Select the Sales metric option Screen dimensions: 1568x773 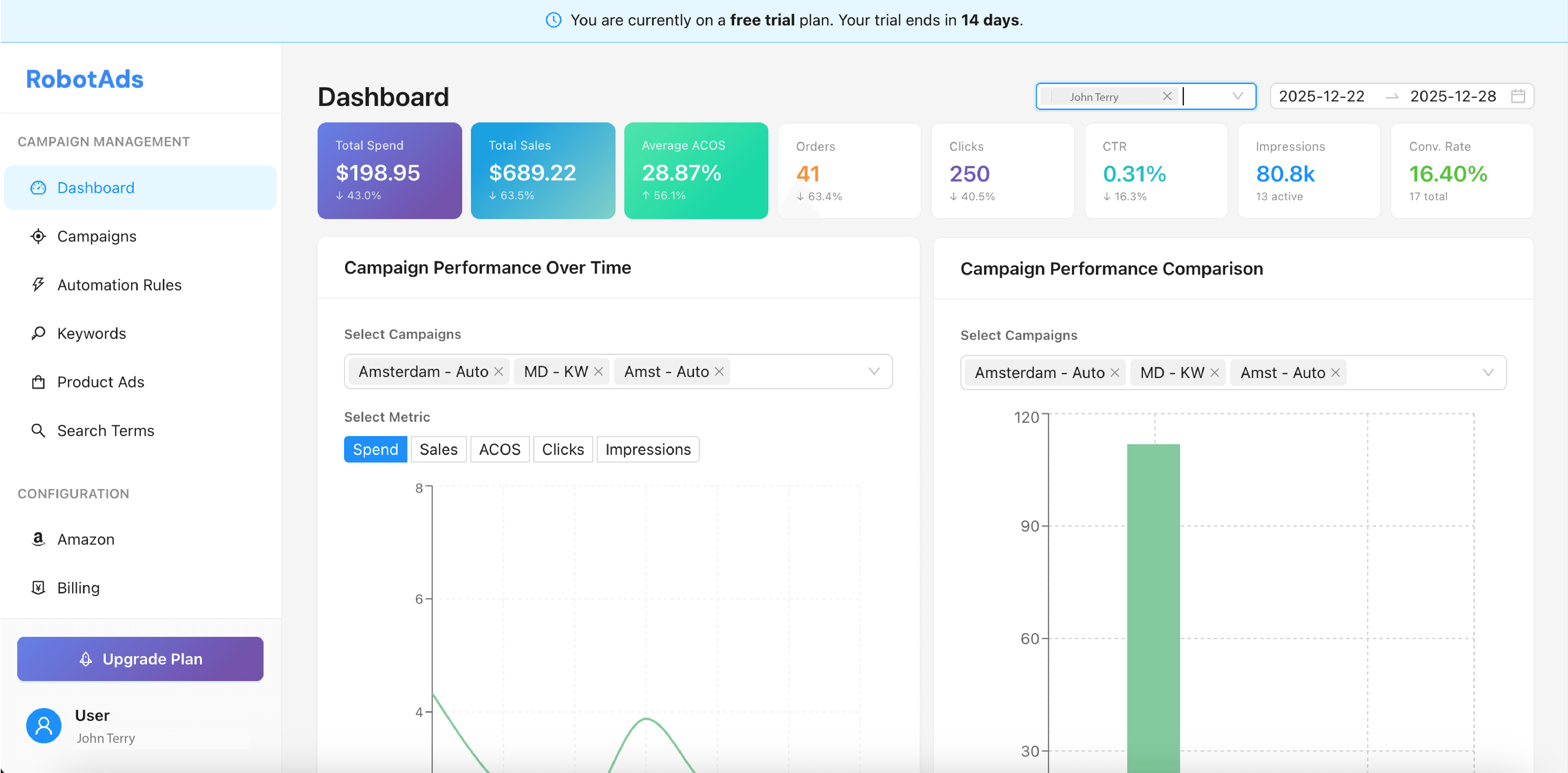(x=438, y=449)
